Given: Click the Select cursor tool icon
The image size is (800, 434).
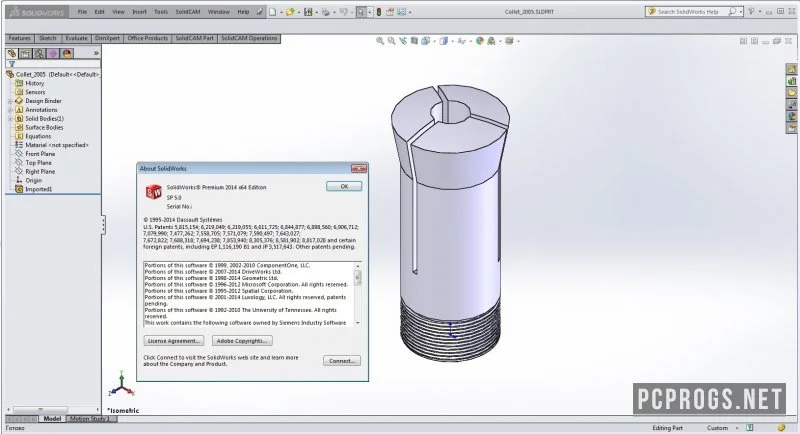Looking at the screenshot, I should tap(361, 12).
